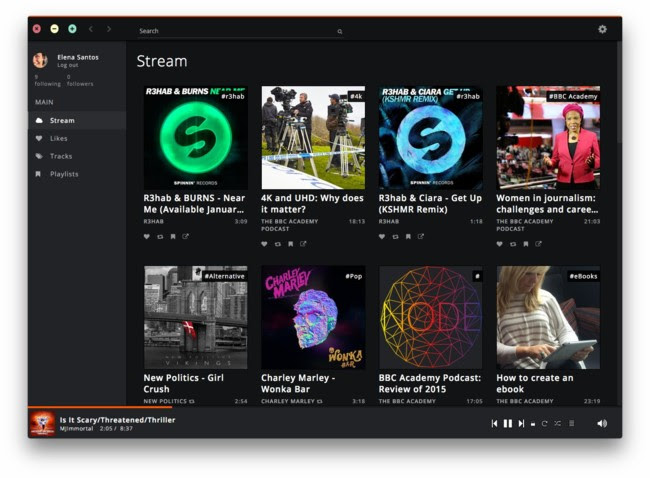Toggle repeat mode in player bar
The width and height of the screenshot is (650, 478).
click(x=545, y=423)
